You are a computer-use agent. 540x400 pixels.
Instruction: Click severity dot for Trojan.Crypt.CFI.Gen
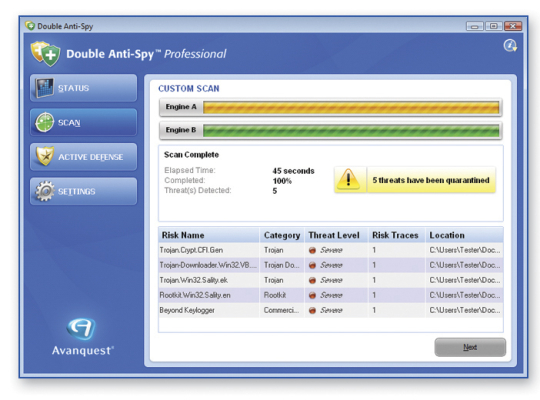click(x=312, y=250)
